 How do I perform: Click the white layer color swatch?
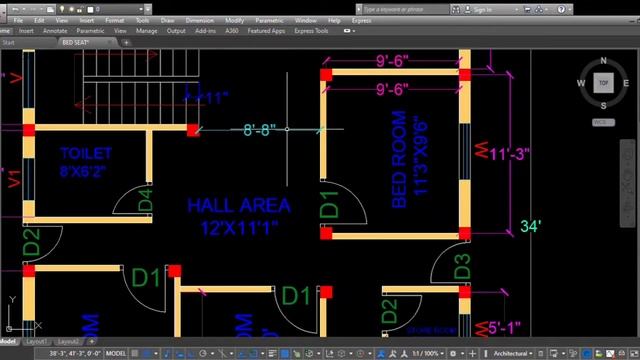point(91,9)
